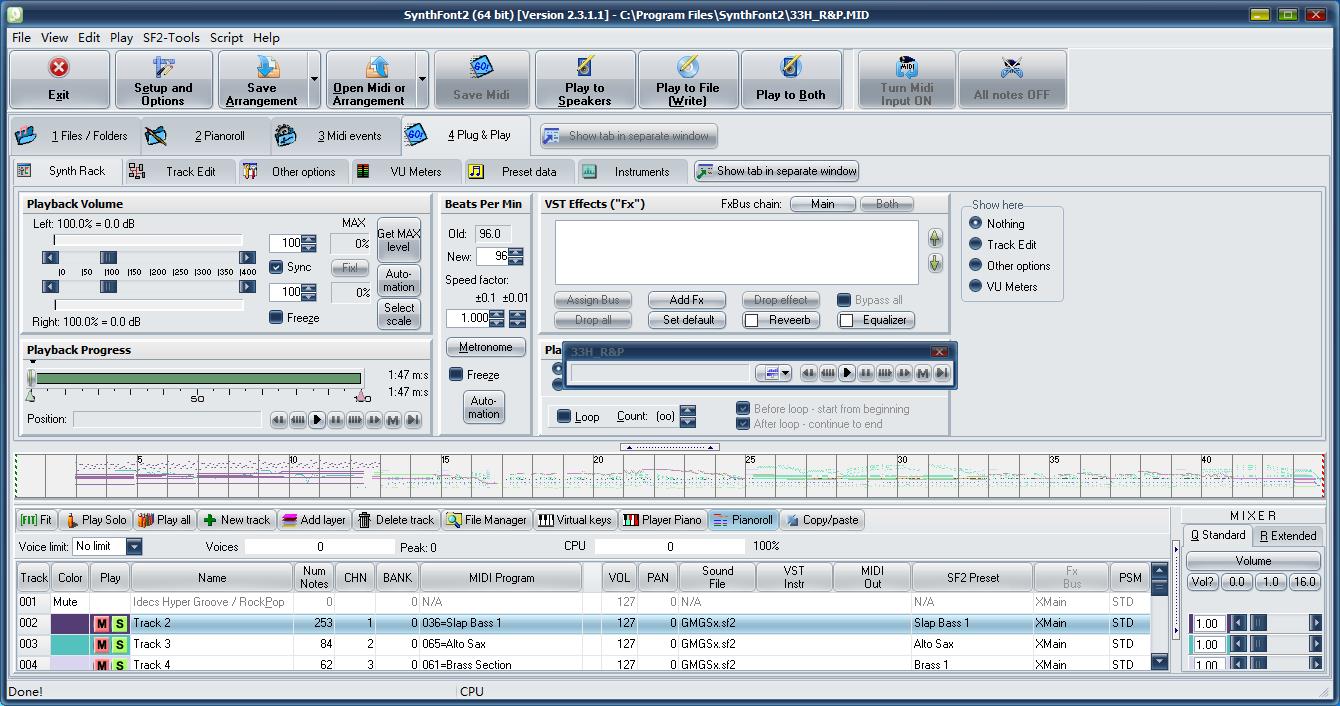Select the Nothing radio option
The width and height of the screenshot is (1340, 706).
(975, 223)
